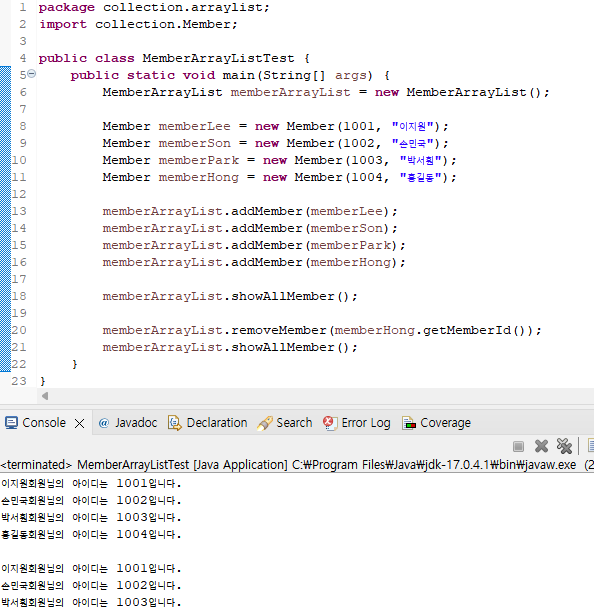Click the editor horizontal scroll left arrow
This screenshot has width=594, height=610.
pos(45,396)
